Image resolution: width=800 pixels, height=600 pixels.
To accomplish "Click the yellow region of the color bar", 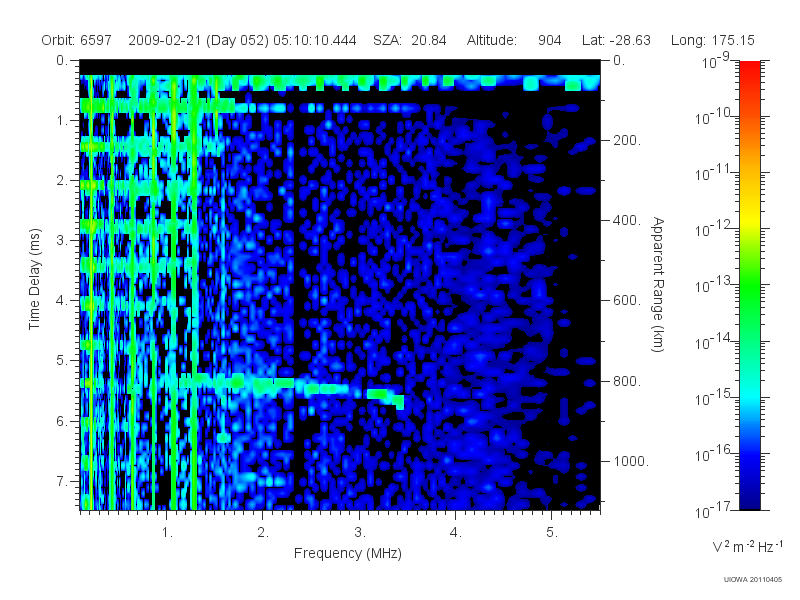I will click(750, 218).
